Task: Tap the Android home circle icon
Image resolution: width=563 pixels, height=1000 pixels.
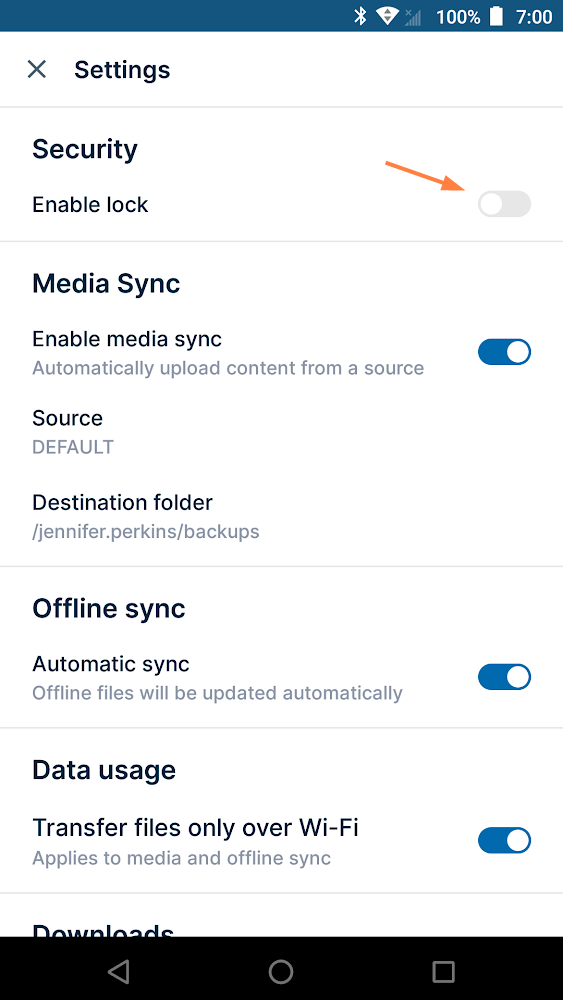Action: point(281,971)
